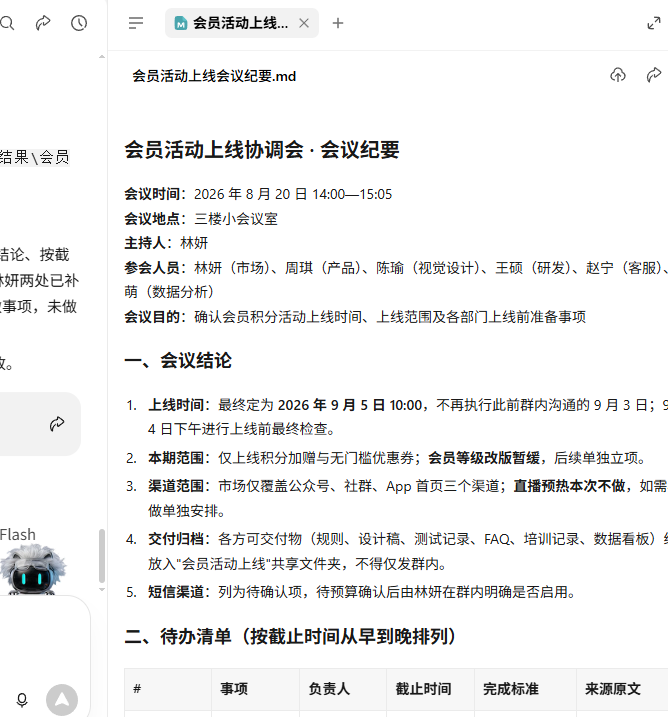Close the 会员活动上线 tab
The image size is (668, 717).
pos(304,23)
